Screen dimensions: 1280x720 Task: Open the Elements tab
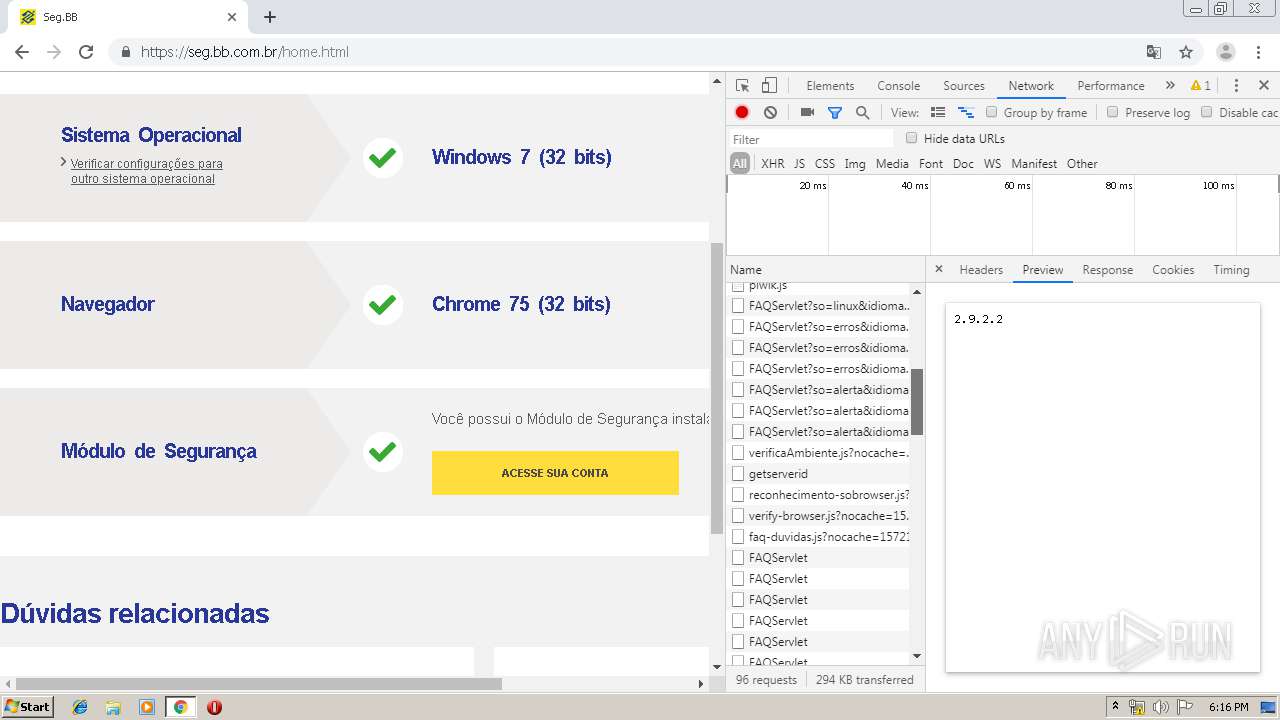(830, 86)
